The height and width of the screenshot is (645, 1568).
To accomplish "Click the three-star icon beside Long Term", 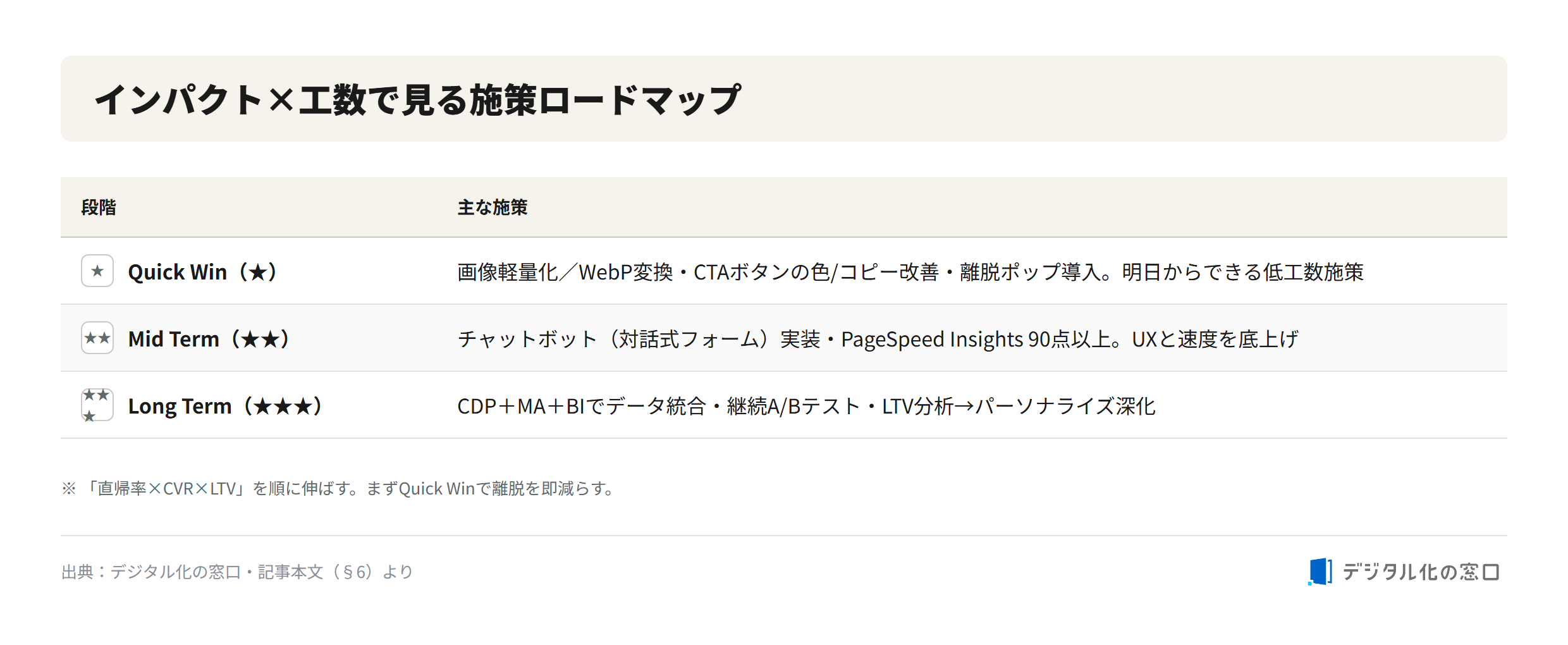I will [97, 405].
